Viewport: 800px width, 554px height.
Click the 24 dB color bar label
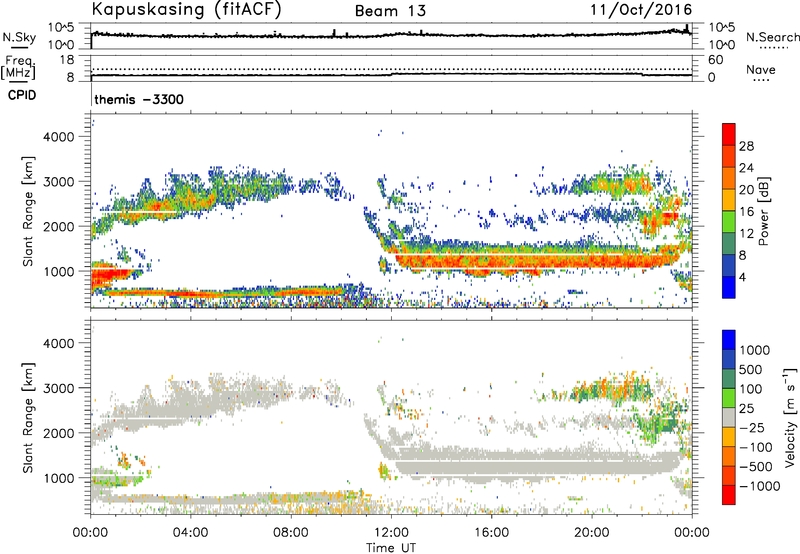point(746,168)
